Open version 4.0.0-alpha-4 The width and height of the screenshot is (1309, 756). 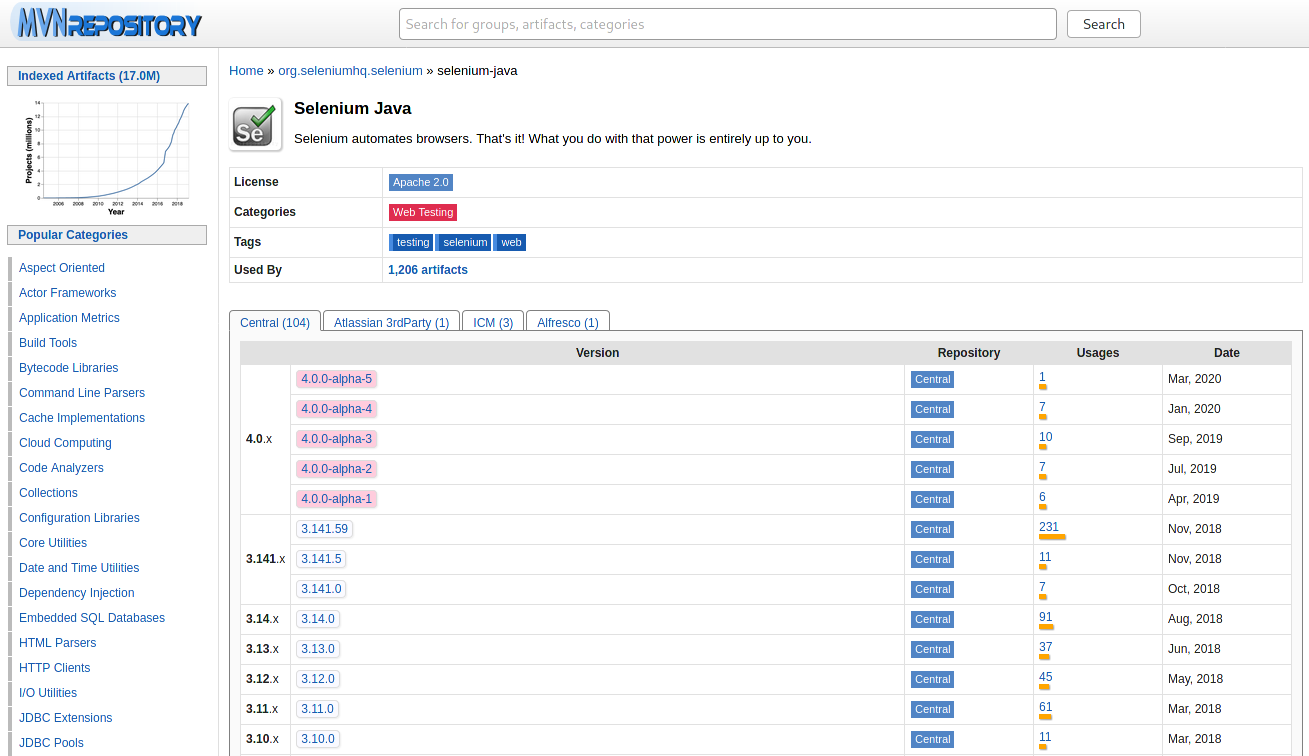click(336, 409)
